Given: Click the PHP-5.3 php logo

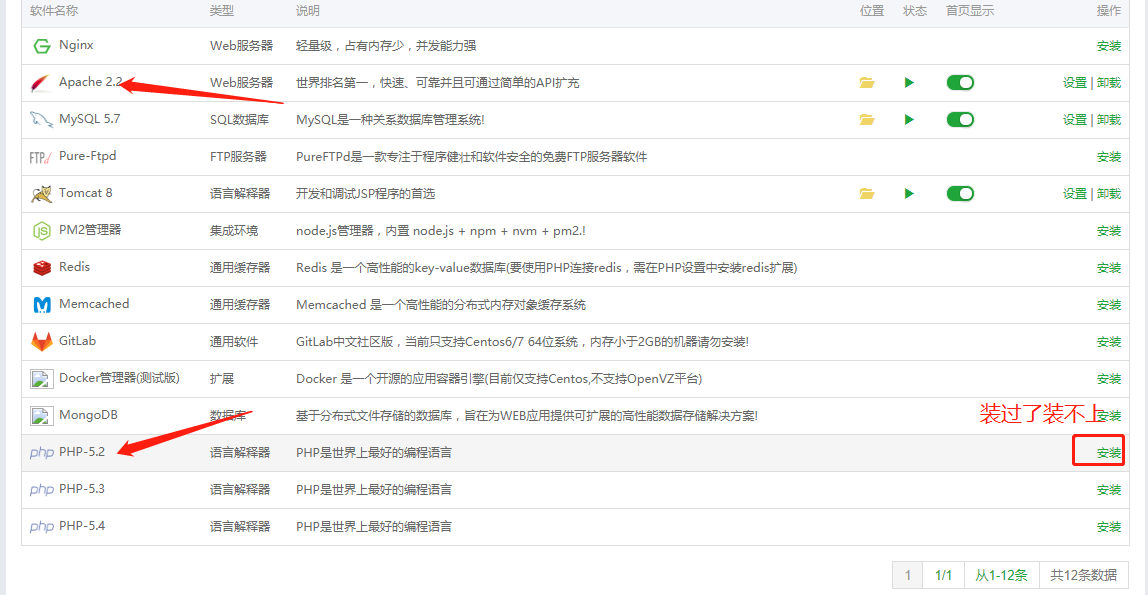Looking at the screenshot, I should click(x=42, y=490).
